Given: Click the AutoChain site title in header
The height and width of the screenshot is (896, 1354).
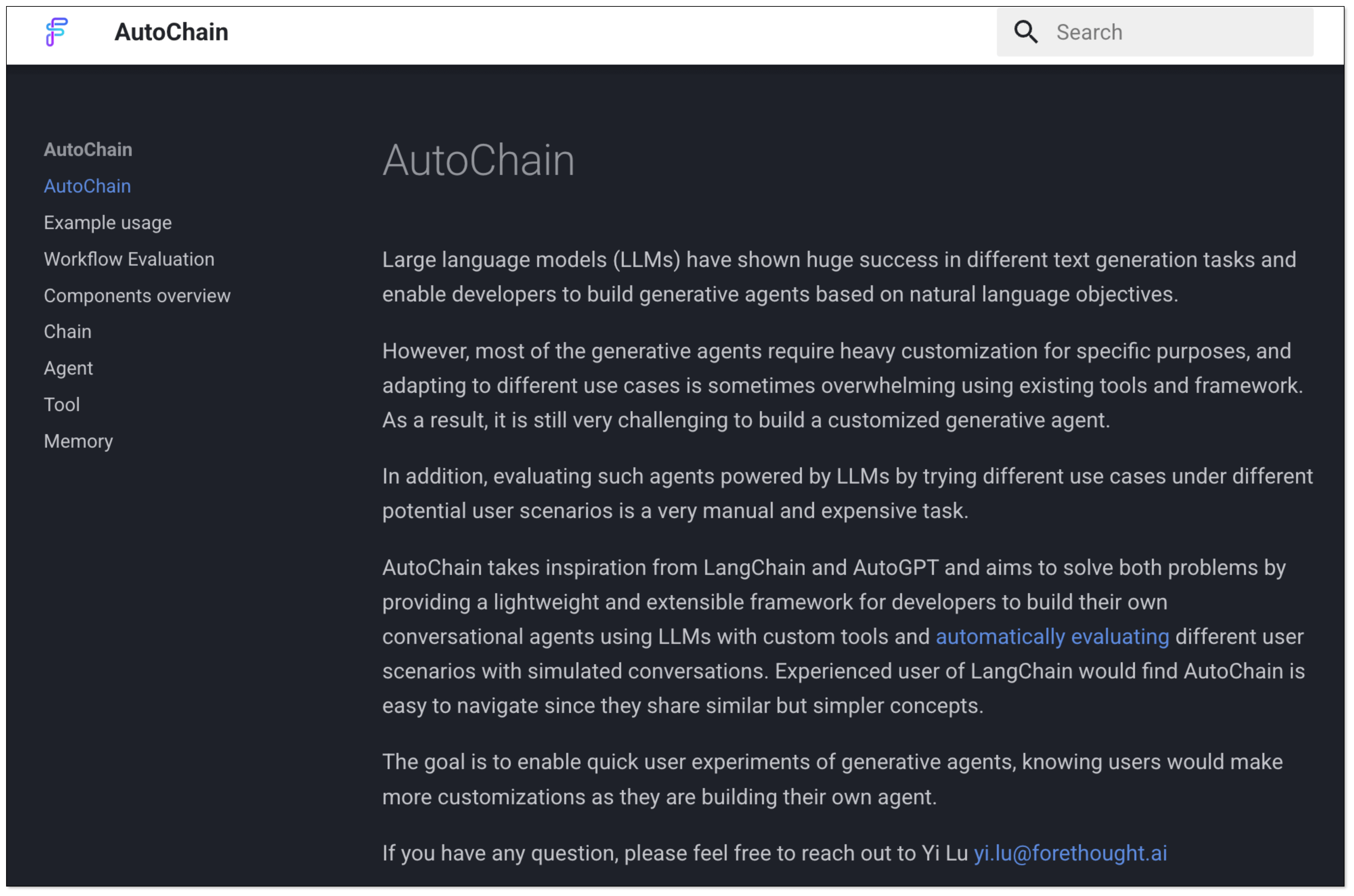Looking at the screenshot, I should coord(171,32).
